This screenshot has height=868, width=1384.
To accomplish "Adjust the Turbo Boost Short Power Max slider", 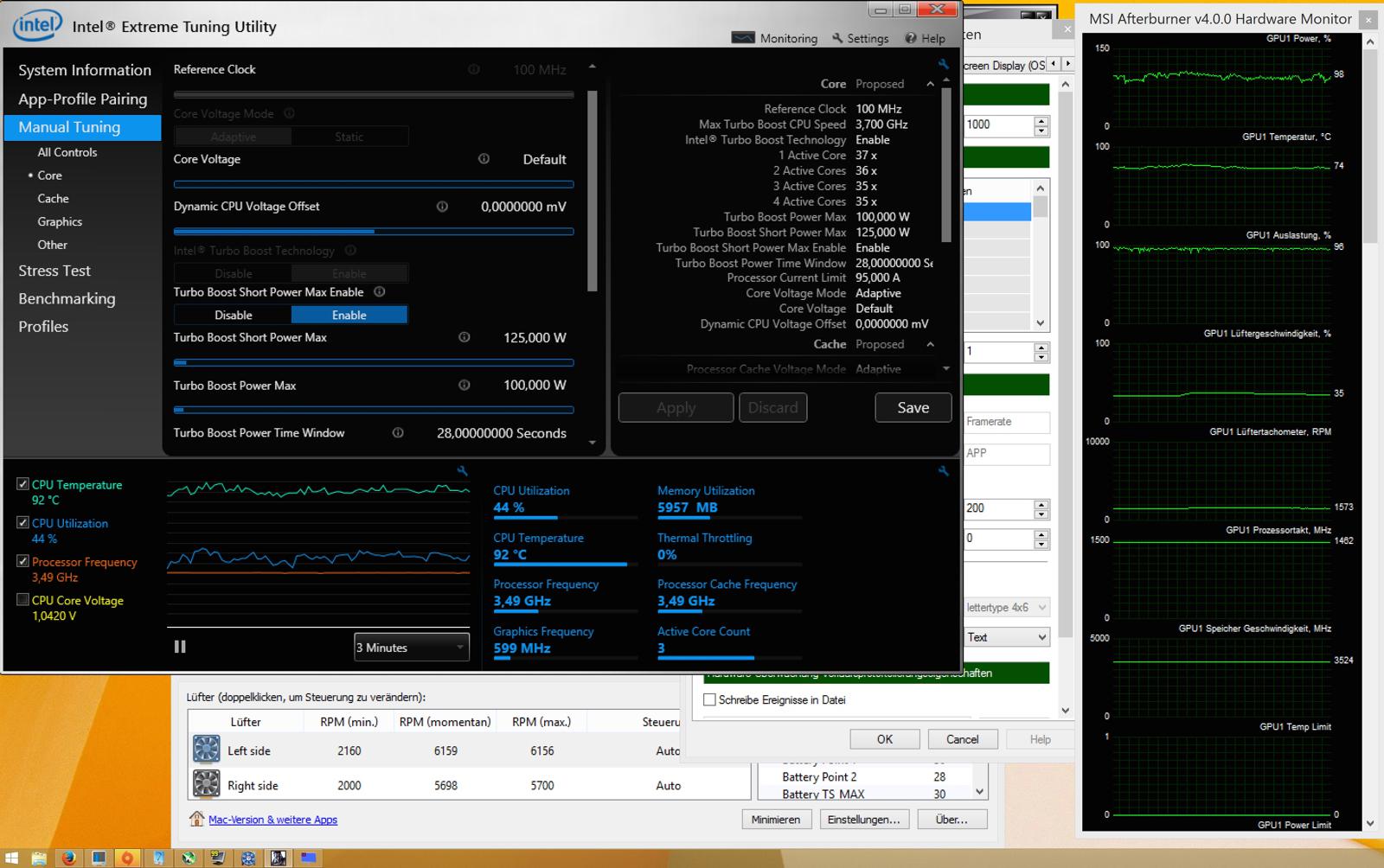I will click(x=374, y=362).
